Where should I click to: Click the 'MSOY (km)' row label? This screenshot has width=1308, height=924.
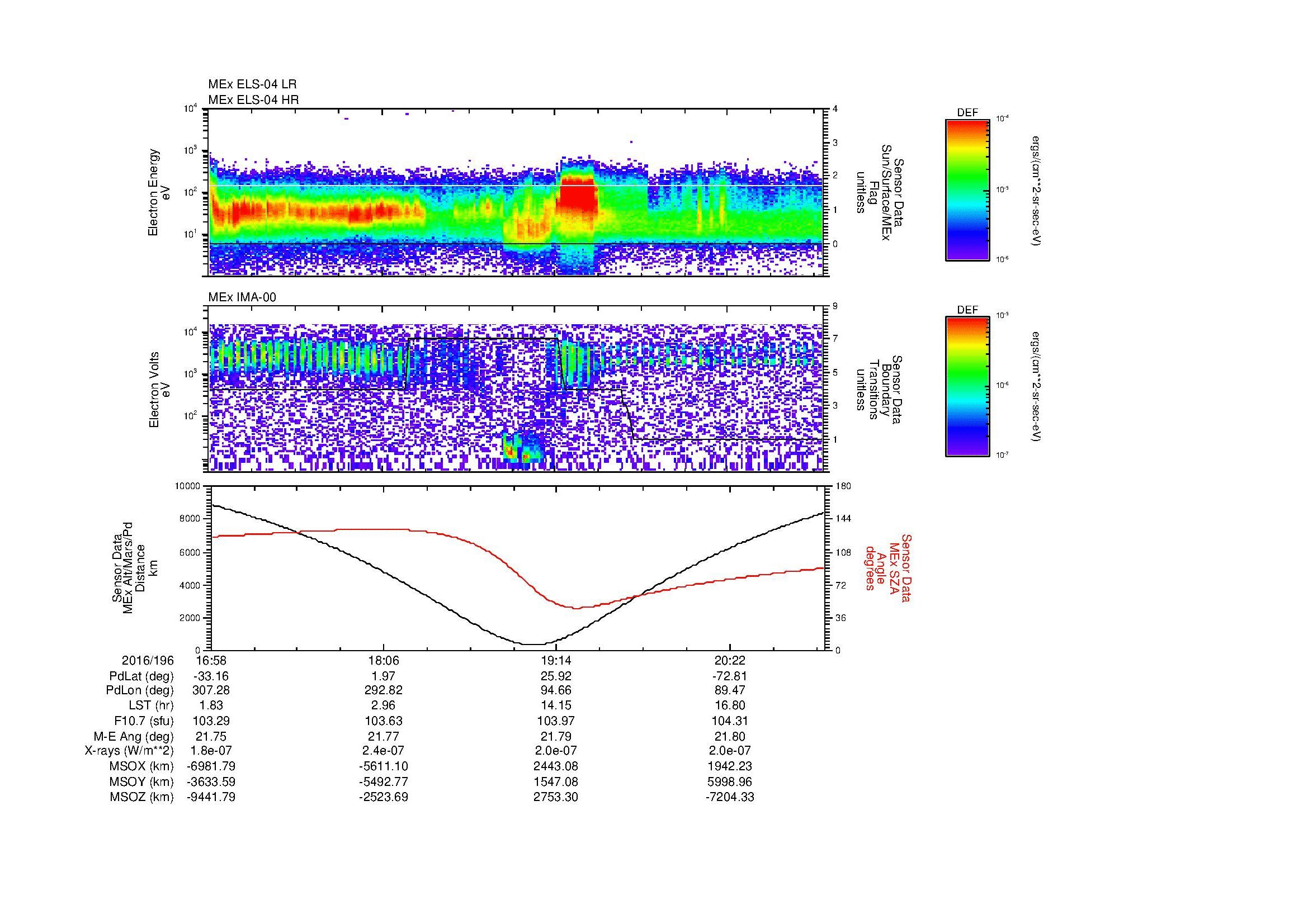(x=142, y=782)
